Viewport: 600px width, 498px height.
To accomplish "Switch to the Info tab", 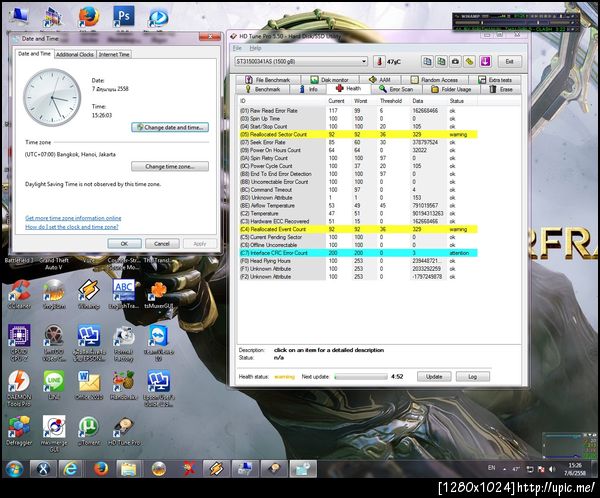I will coord(308,89).
